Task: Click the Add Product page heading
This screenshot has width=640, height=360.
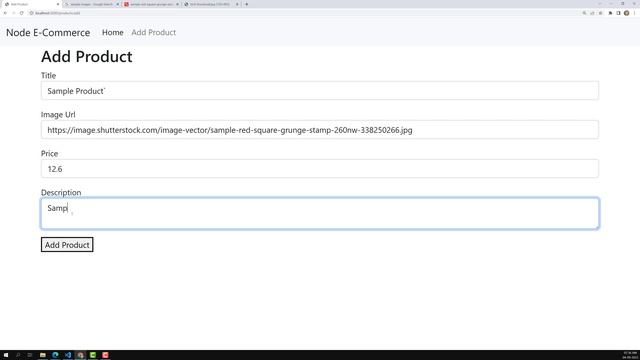Action: point(87,56)
